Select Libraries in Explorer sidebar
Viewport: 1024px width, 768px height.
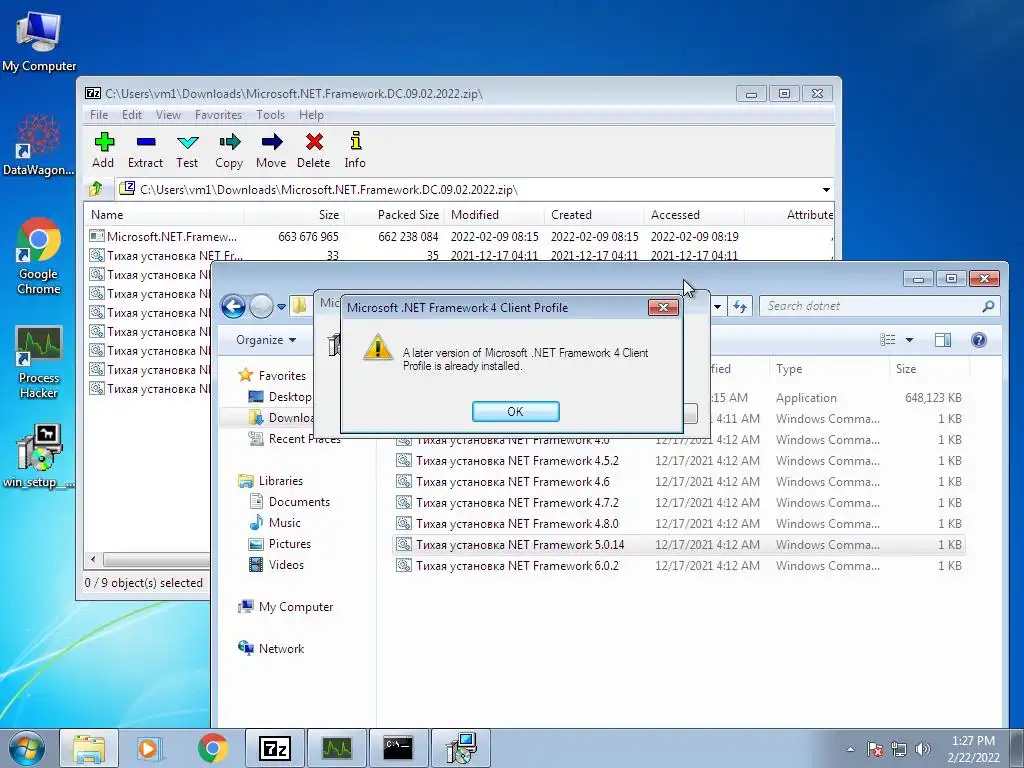point(271,481)
